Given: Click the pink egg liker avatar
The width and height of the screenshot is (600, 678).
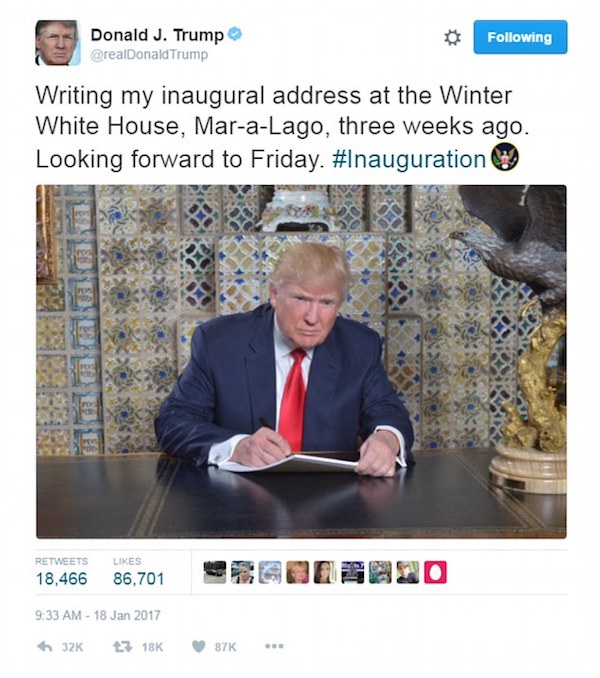Looking at the screenshot, I should pos(435,572).
